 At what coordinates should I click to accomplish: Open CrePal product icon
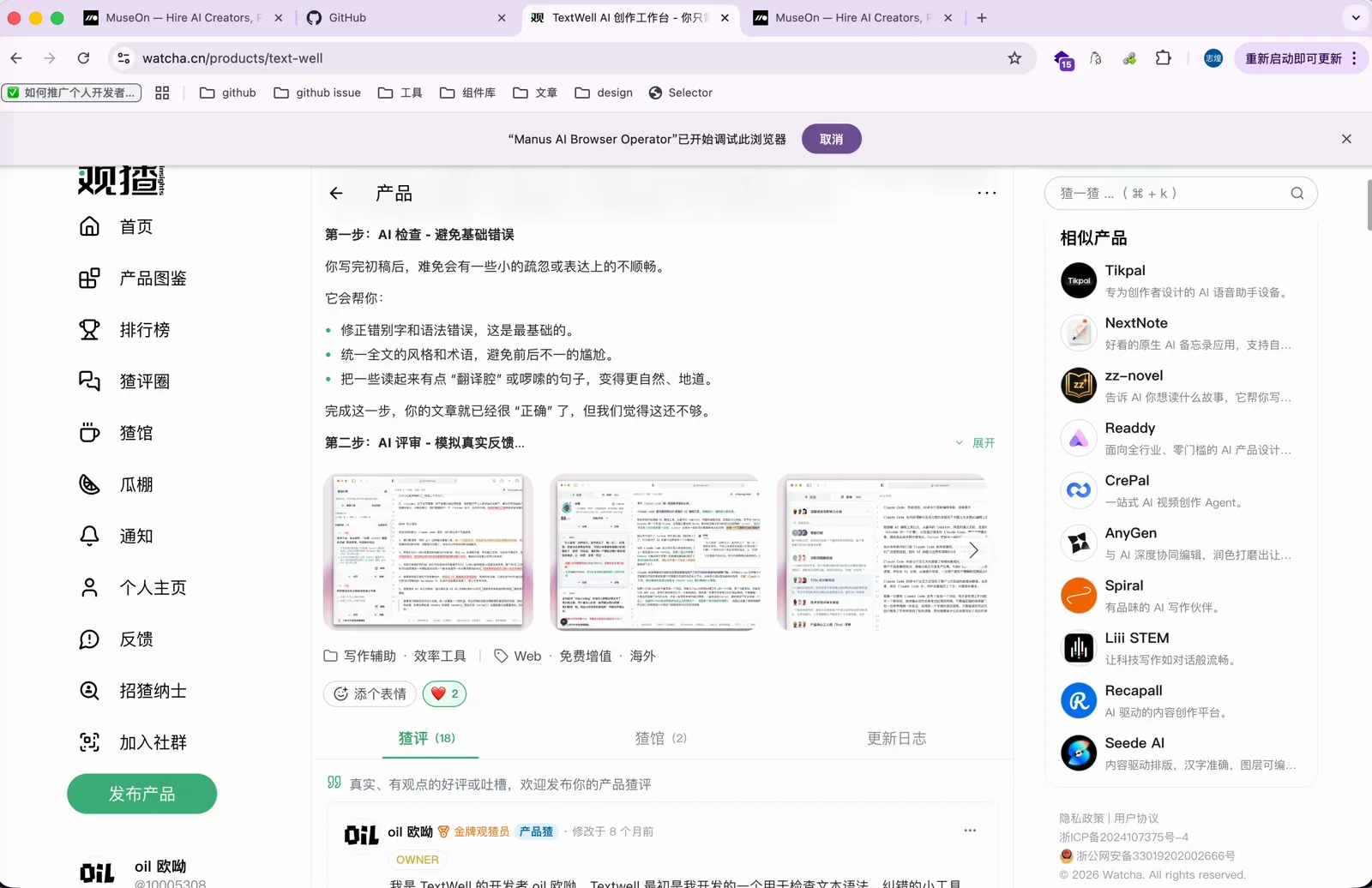[1079, 490]
